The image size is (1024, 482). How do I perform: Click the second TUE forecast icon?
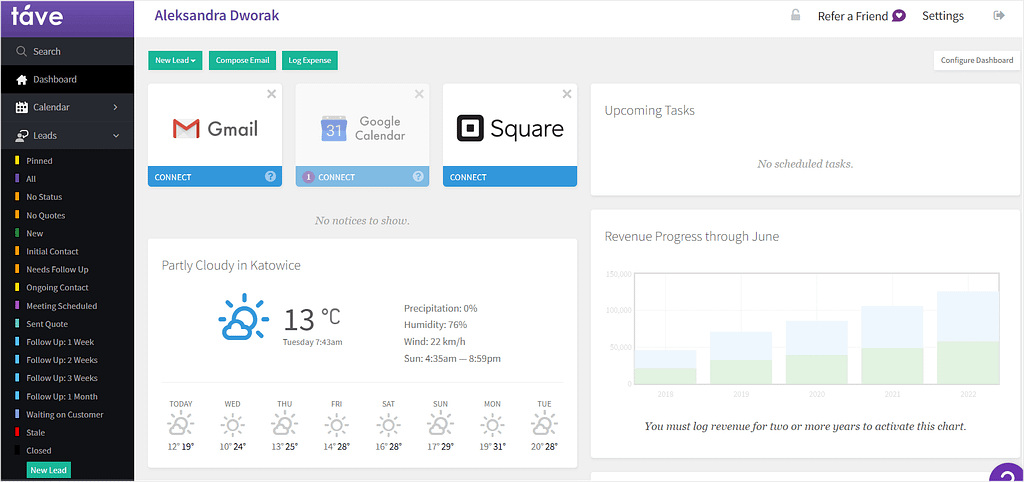[544, 426]
